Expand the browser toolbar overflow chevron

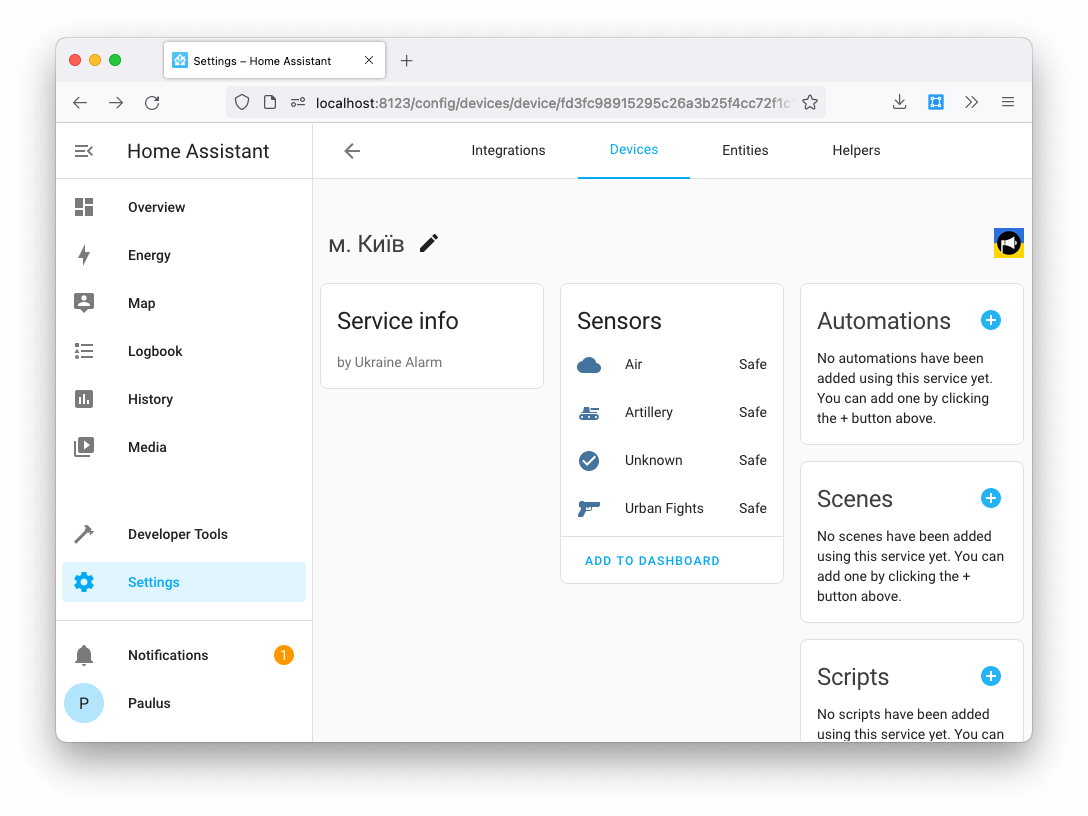(x=971, y=101)
